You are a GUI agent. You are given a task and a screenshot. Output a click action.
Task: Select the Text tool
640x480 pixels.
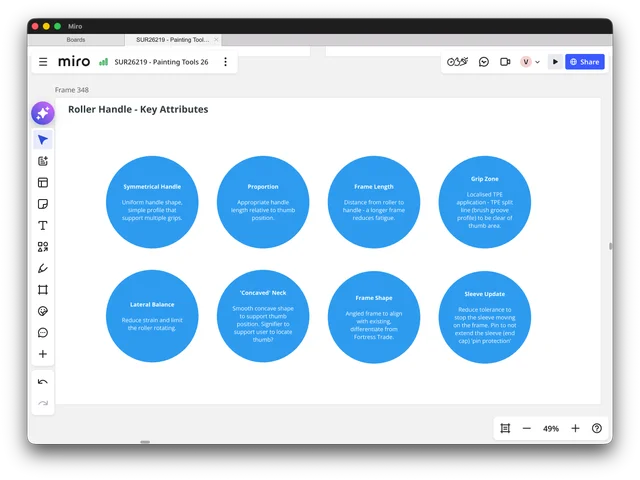click(x=43, y=225)
